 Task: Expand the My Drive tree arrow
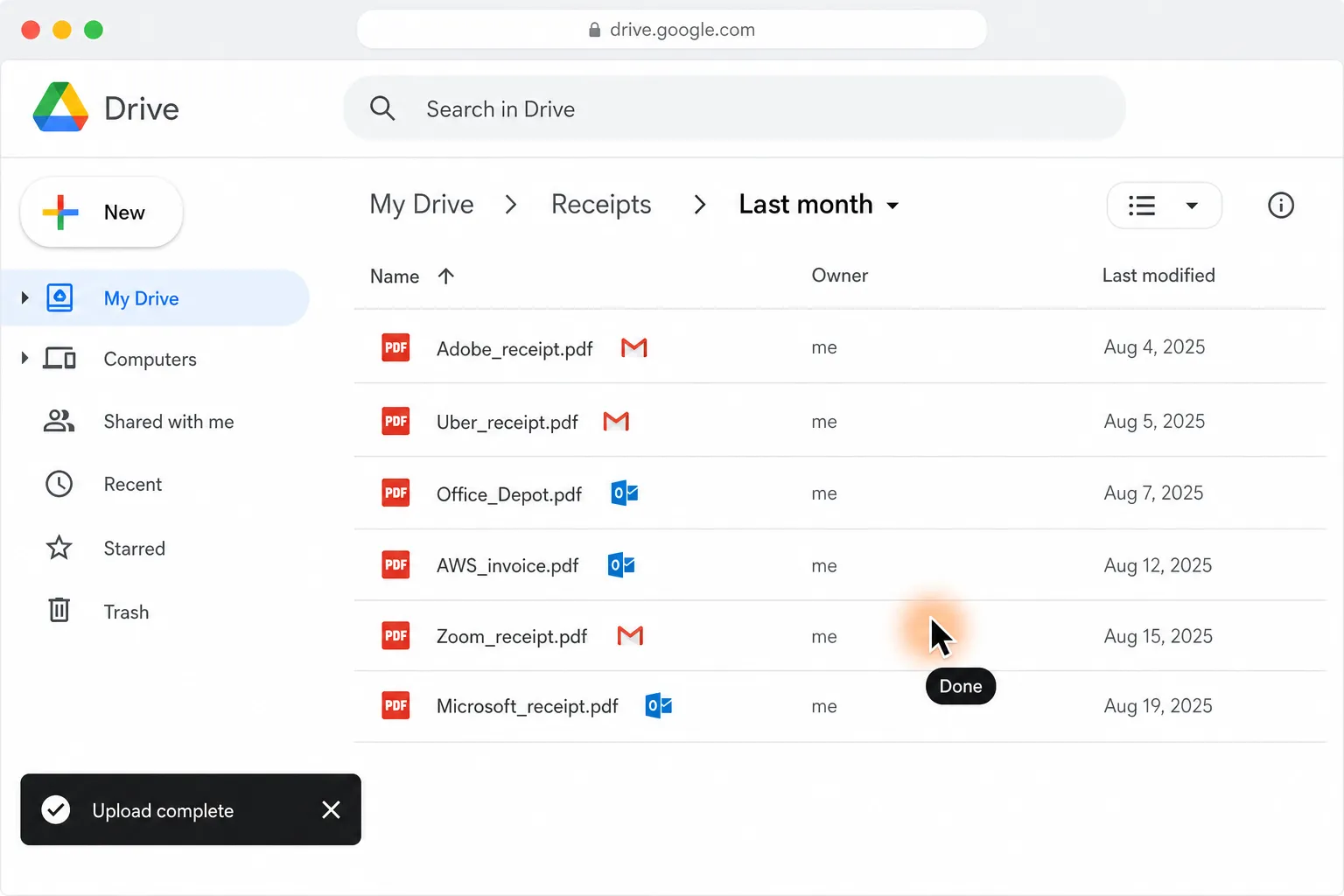24,298
